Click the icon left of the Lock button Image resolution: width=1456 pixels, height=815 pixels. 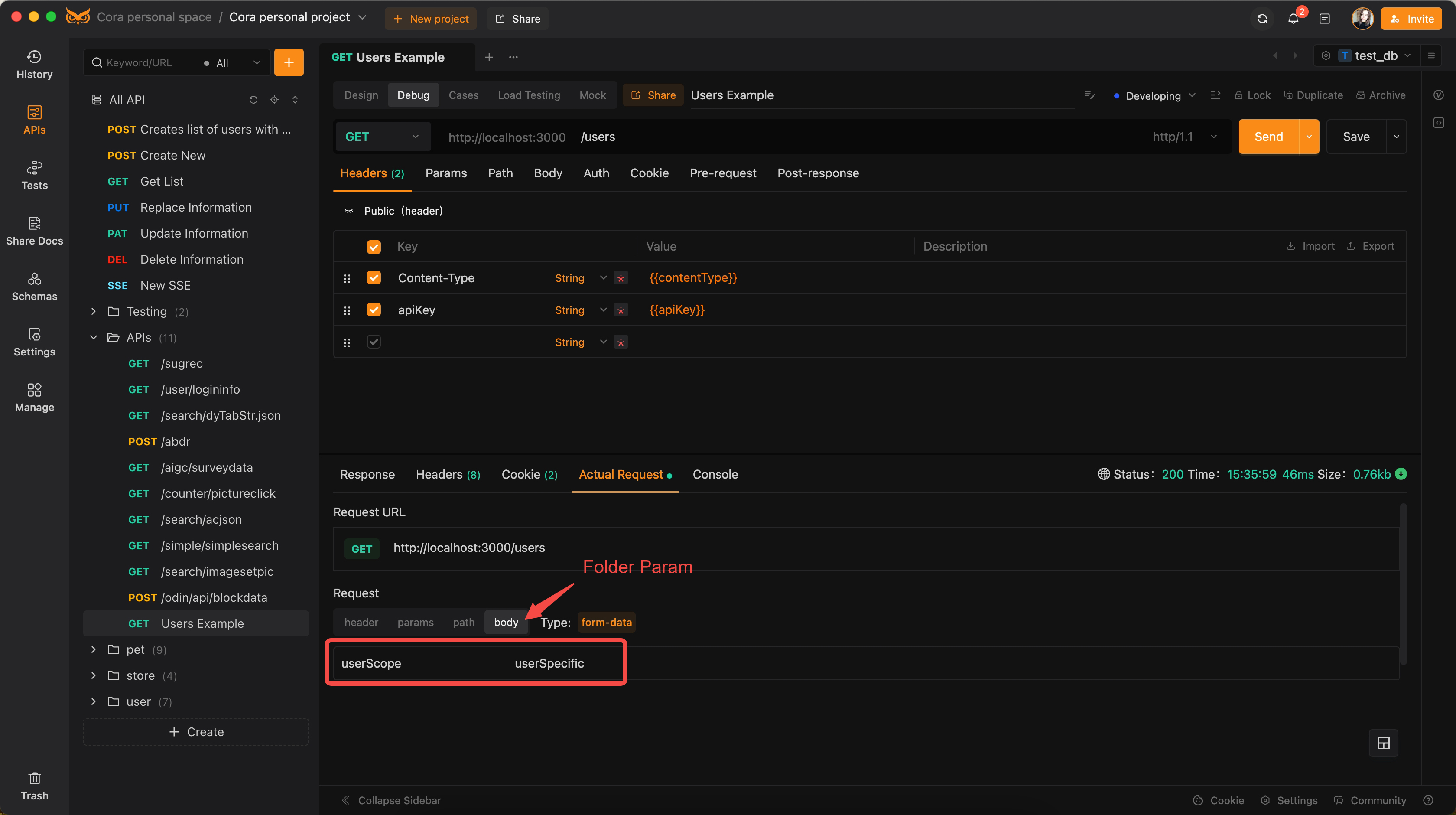(x=1215, y=95)
